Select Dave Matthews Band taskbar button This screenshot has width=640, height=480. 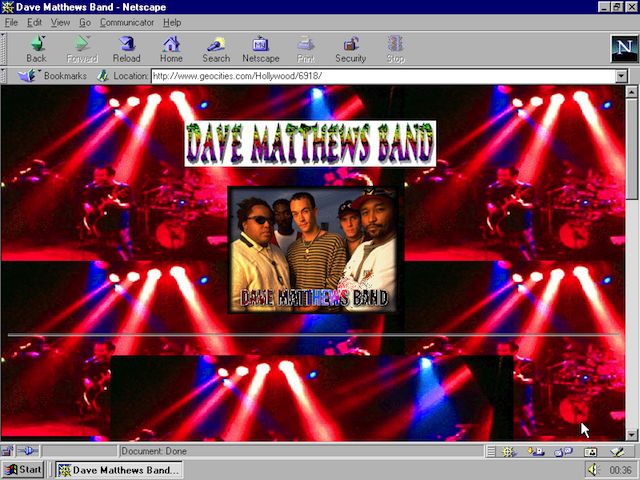click(x=119, y=470)
